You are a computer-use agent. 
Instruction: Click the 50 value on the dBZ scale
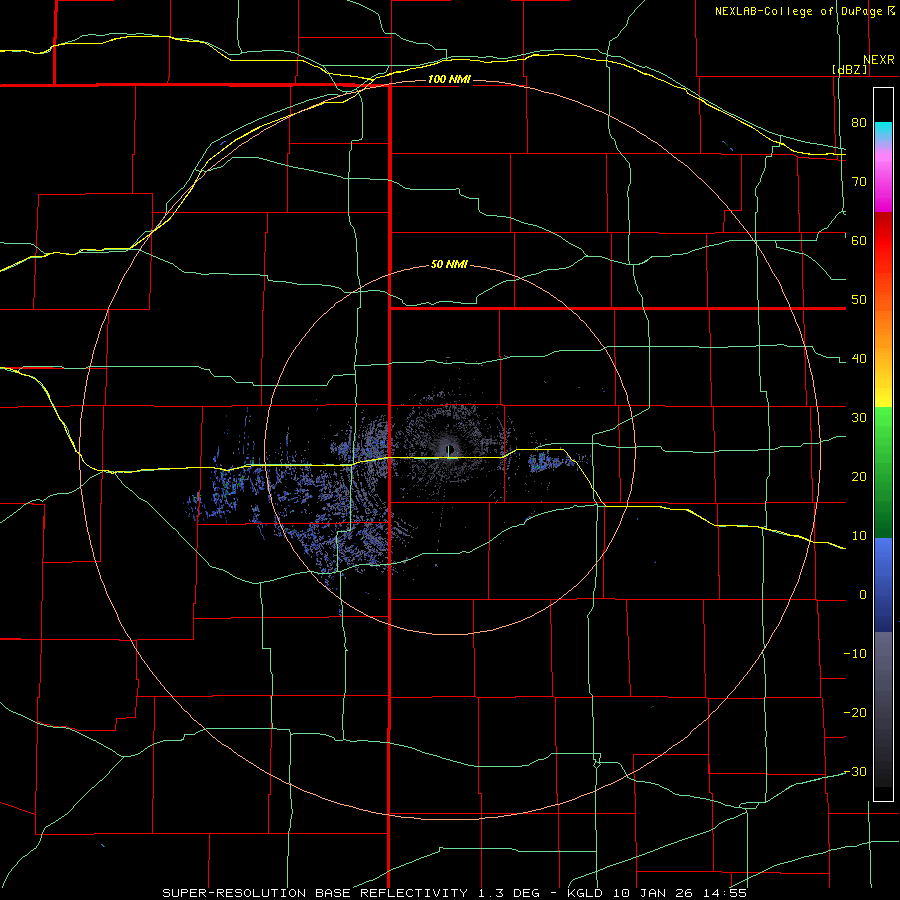click(859, 300)
